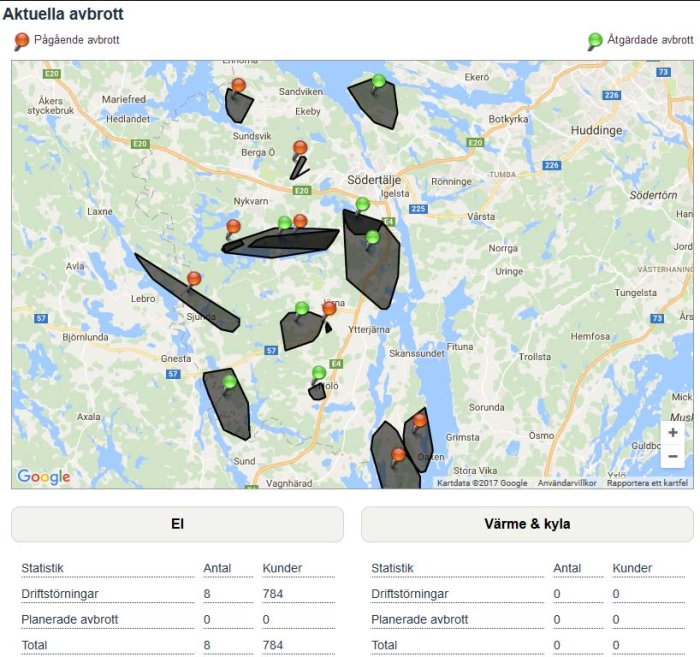Open the Användarvillkor link
This screenshot has width=700, height=657.
567,483
